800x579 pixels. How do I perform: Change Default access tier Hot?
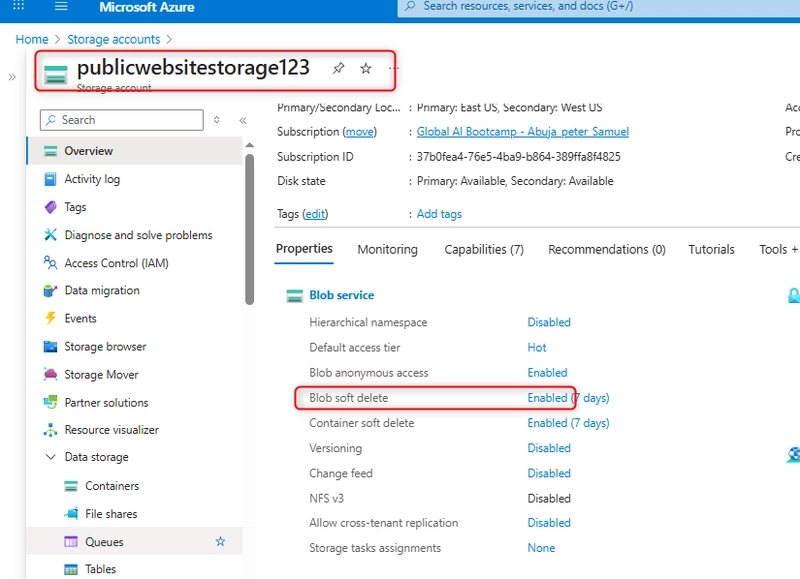(x=537, y=347)
